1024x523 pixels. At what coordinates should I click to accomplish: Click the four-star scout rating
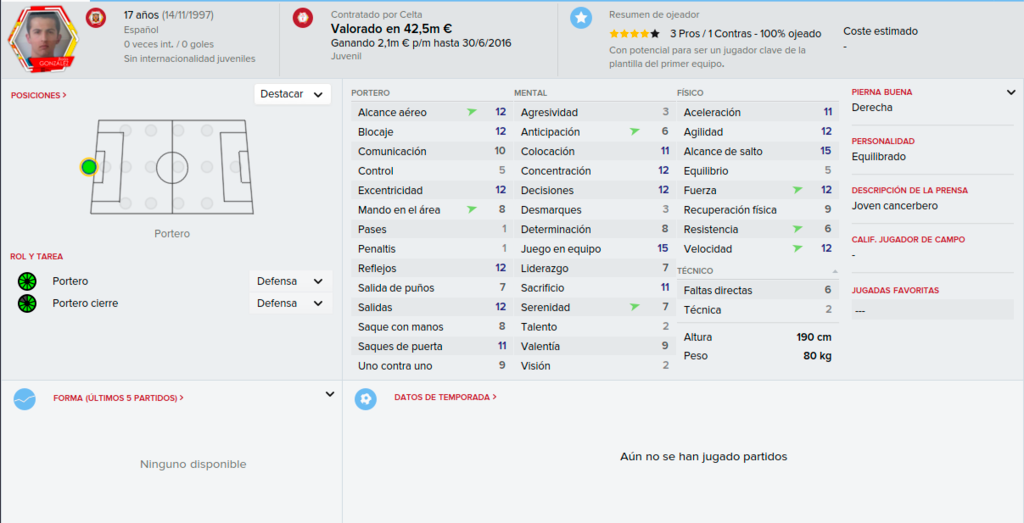(x=634, y=33)
